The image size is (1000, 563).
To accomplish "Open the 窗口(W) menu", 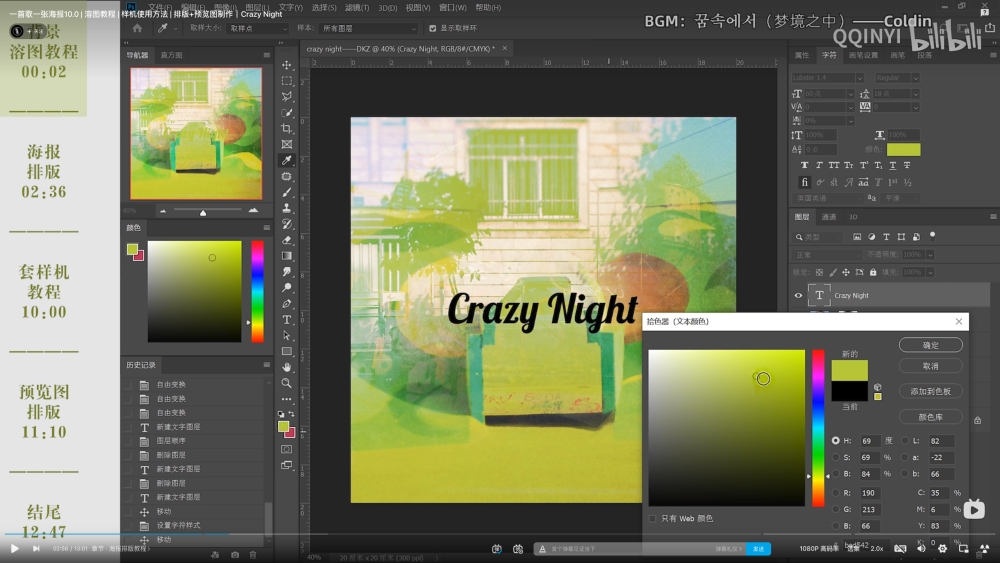I will click(x=452, y=8).
